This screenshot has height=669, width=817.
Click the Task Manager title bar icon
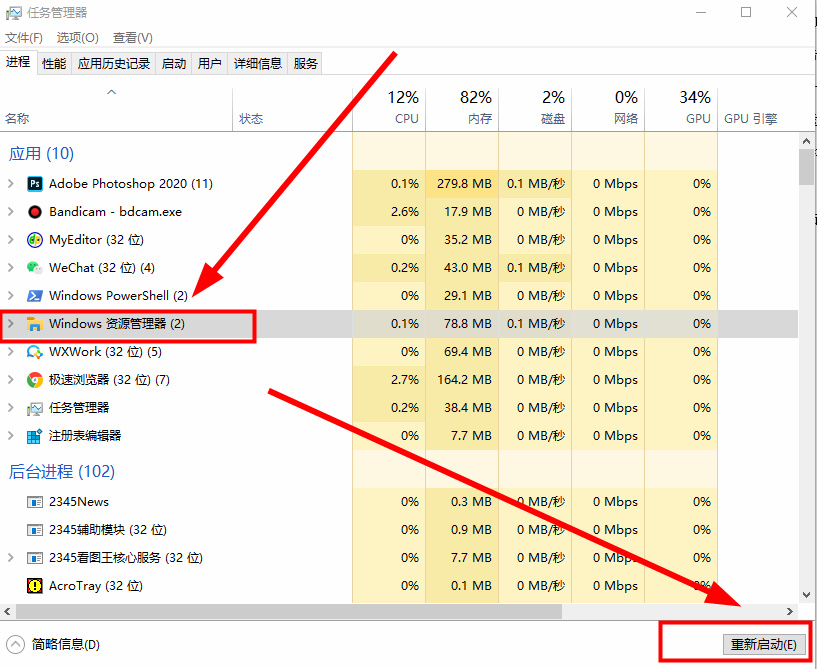pos(13,13)
